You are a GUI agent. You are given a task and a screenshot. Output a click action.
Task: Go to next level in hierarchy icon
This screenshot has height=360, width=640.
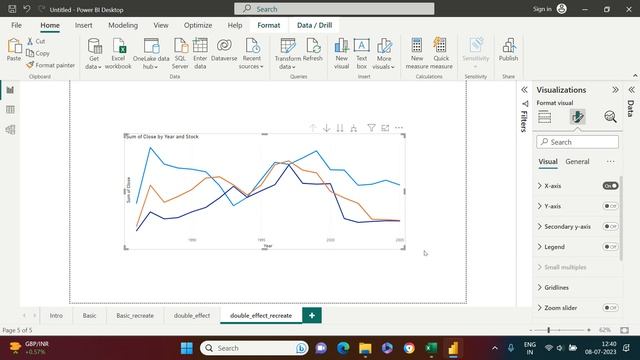pyautogui.click(x=340, y=128)
